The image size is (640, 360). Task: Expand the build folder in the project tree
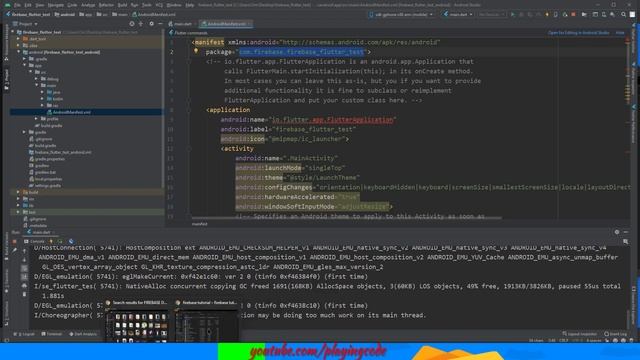tap(18, 192)
